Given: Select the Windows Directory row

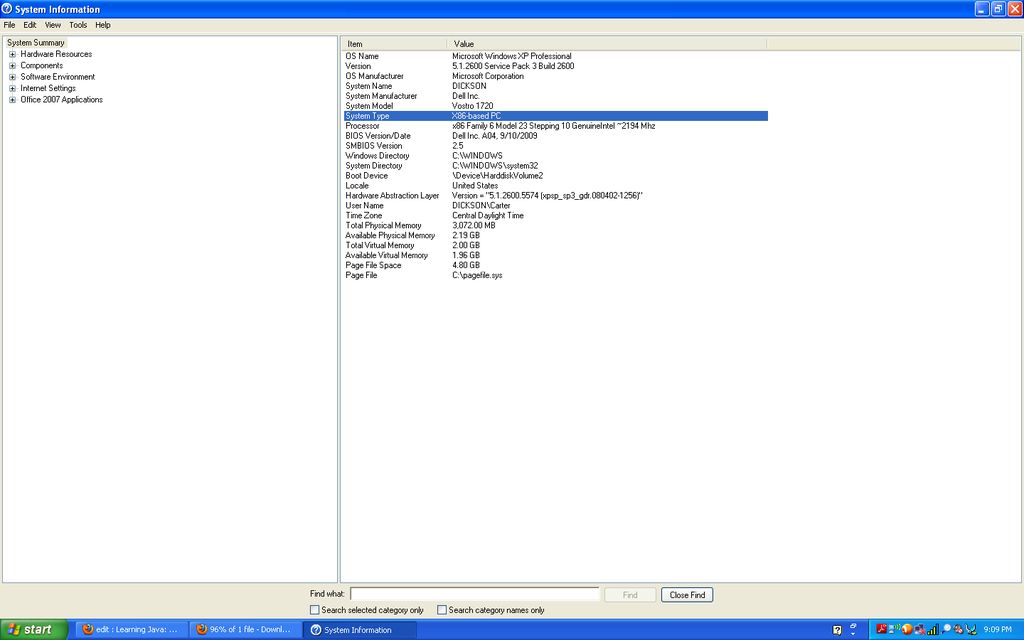Looking at the screenshot, I should (x=556, y=155).
